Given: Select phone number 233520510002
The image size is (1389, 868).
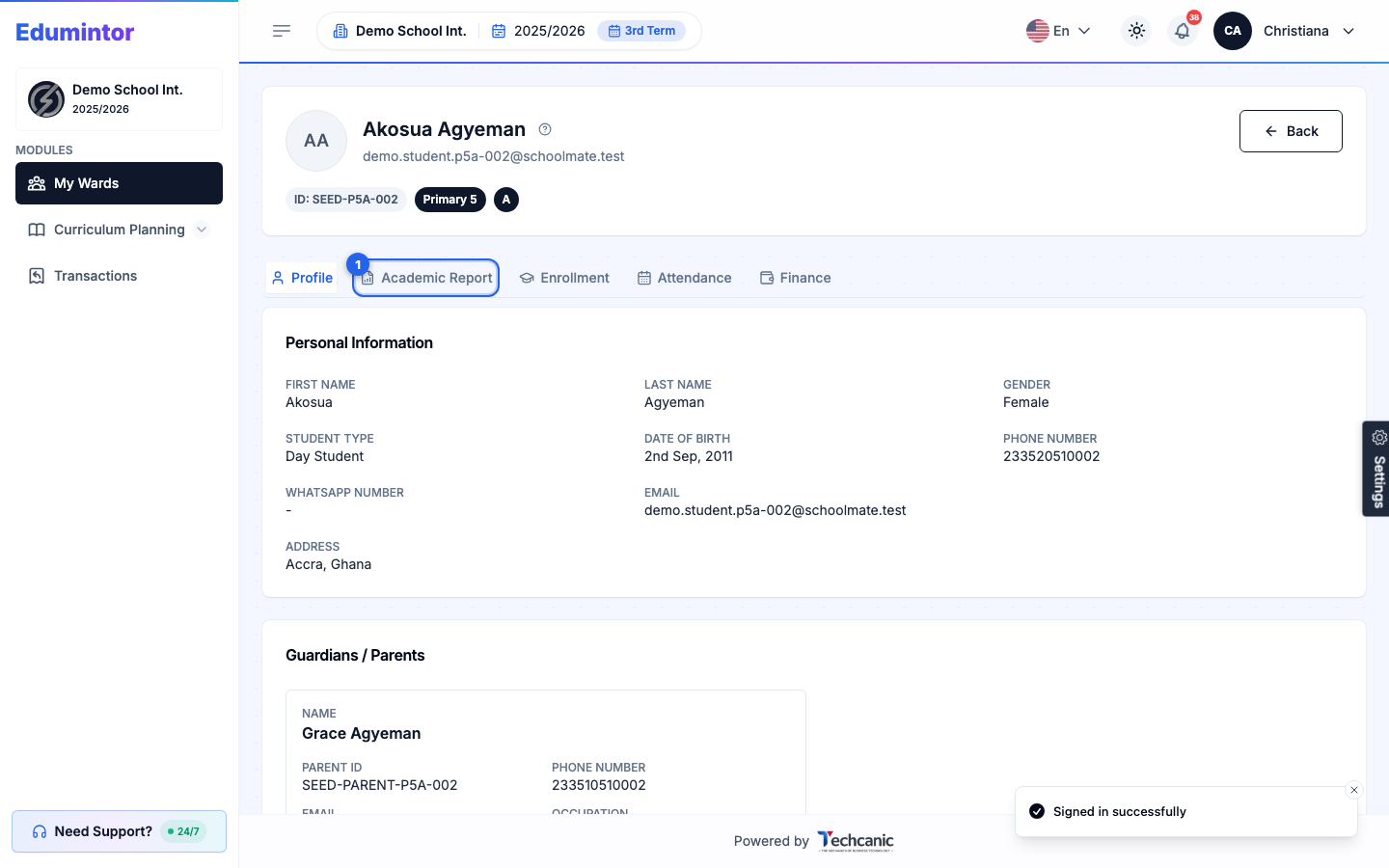Looking at the screenshot, I should [x=1051, y=456].
